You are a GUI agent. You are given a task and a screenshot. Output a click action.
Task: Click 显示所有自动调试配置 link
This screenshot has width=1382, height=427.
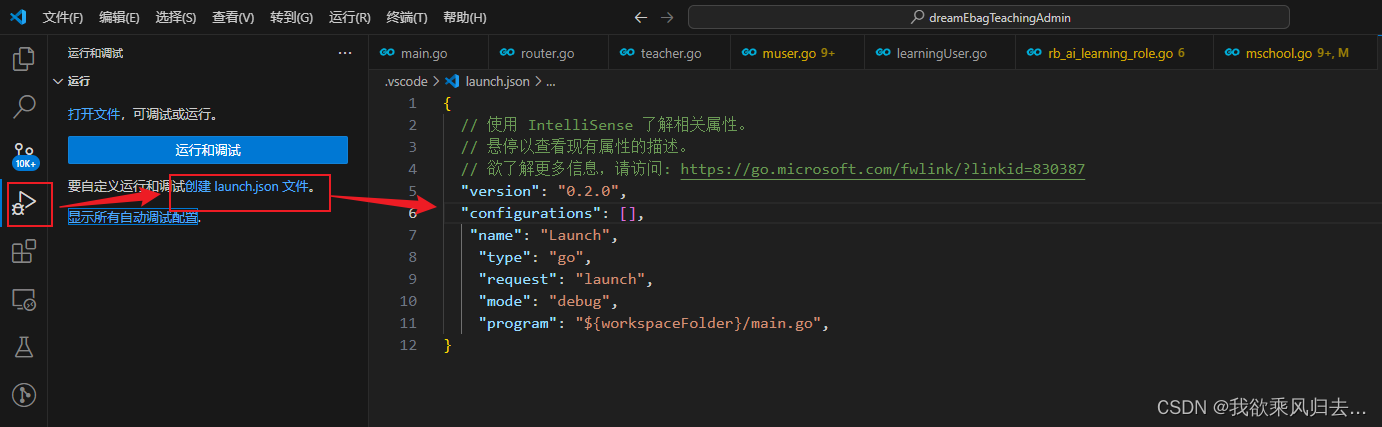tap(133, 216)
